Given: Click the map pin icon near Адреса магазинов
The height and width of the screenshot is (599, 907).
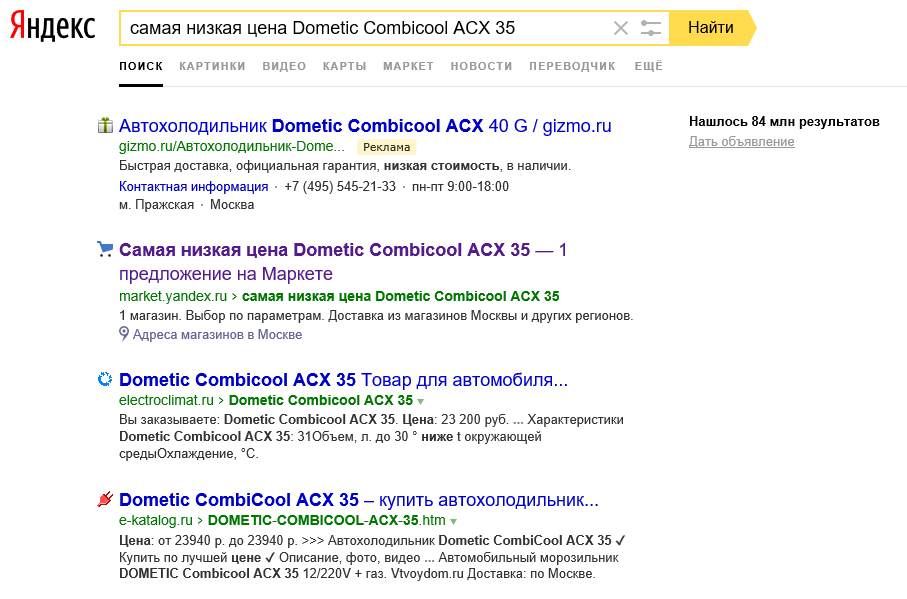Looking at the screenshot, I should (x=124, y=334).
